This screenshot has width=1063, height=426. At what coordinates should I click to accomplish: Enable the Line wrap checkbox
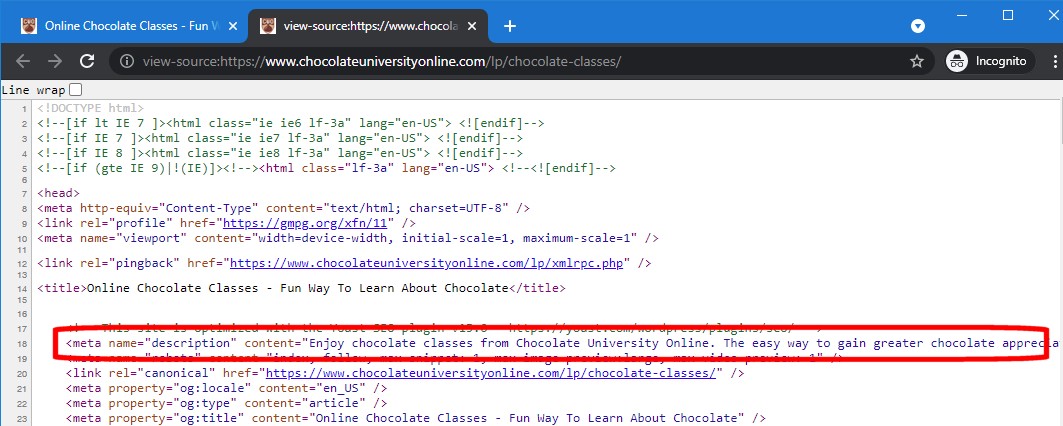click(x=75, y=90)
